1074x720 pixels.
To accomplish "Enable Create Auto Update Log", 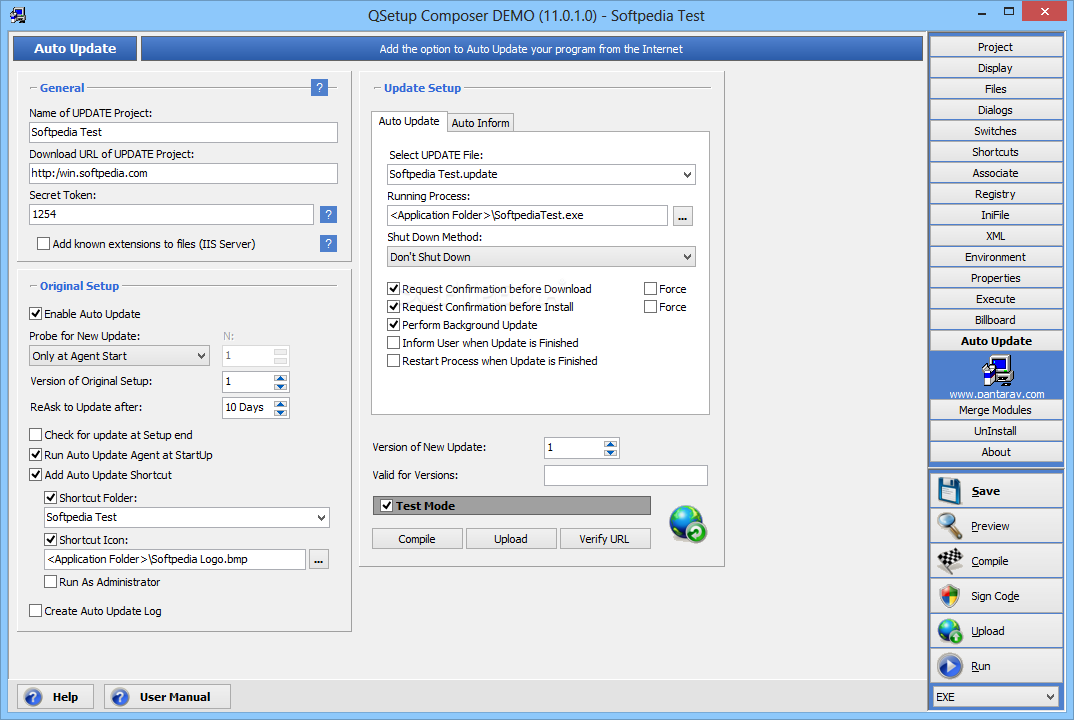I will pyautogui.click(x=36, y=611).
